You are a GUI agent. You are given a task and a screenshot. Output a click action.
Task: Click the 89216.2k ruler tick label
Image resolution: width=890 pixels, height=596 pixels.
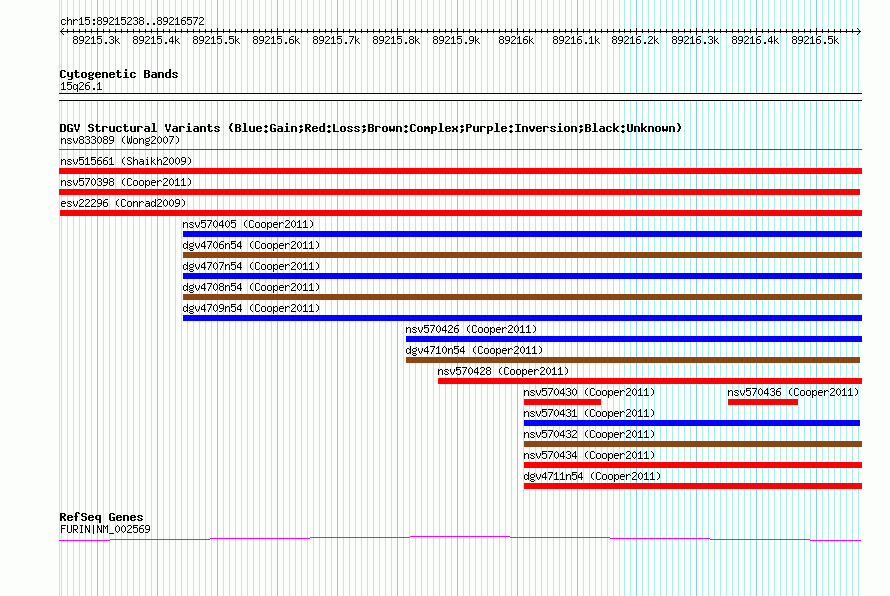point(635,40)
